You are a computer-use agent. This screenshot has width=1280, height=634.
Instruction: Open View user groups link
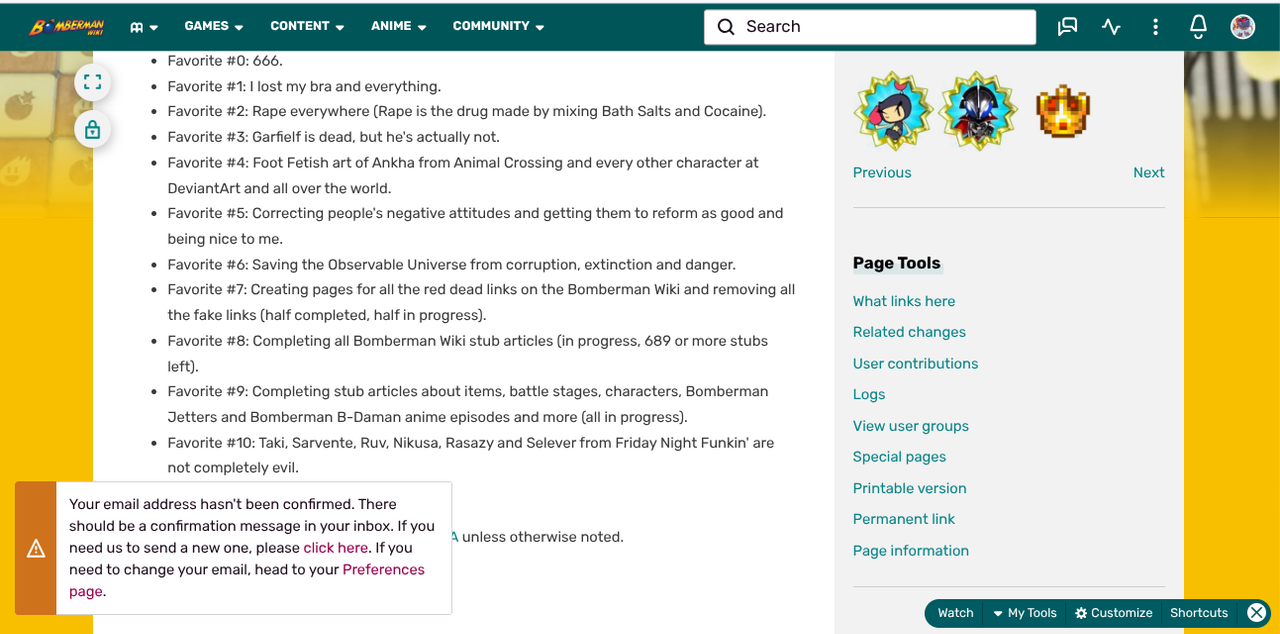pos(911,425)
